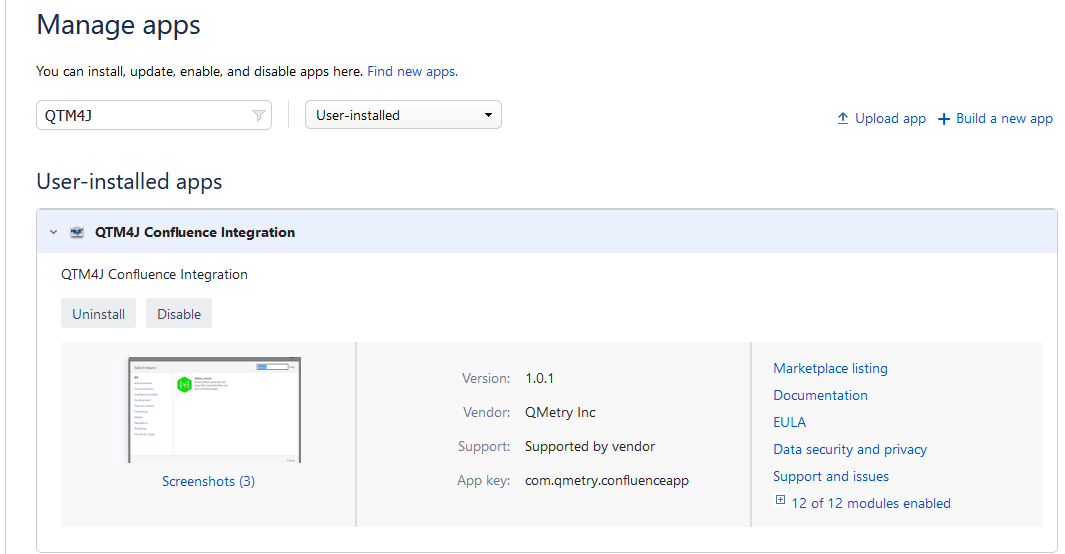1065x554 pixels.
Task: Expand the modules list plus icon
Action: point(780,500)
